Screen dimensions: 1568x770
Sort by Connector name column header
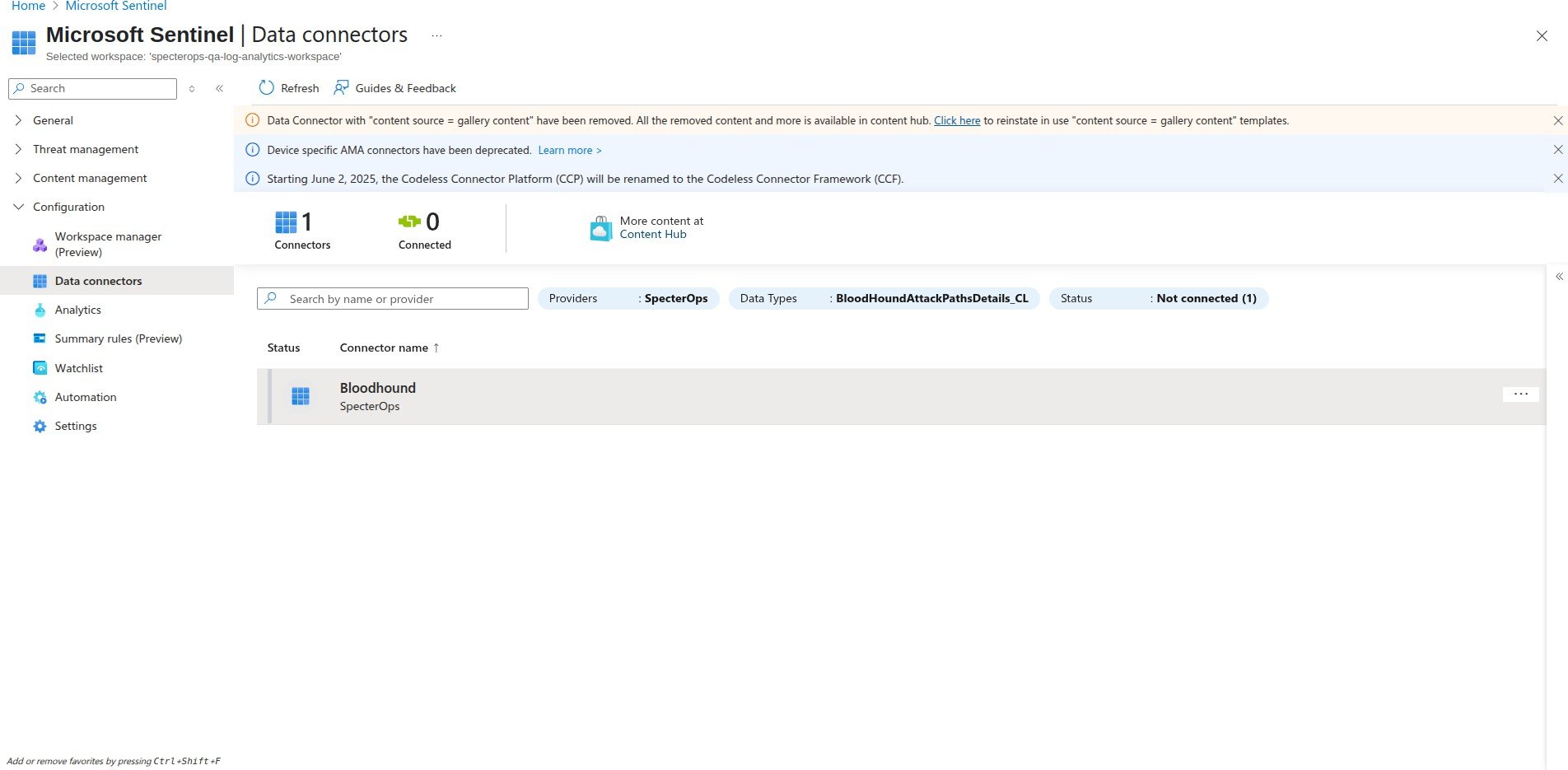[390, 348]
